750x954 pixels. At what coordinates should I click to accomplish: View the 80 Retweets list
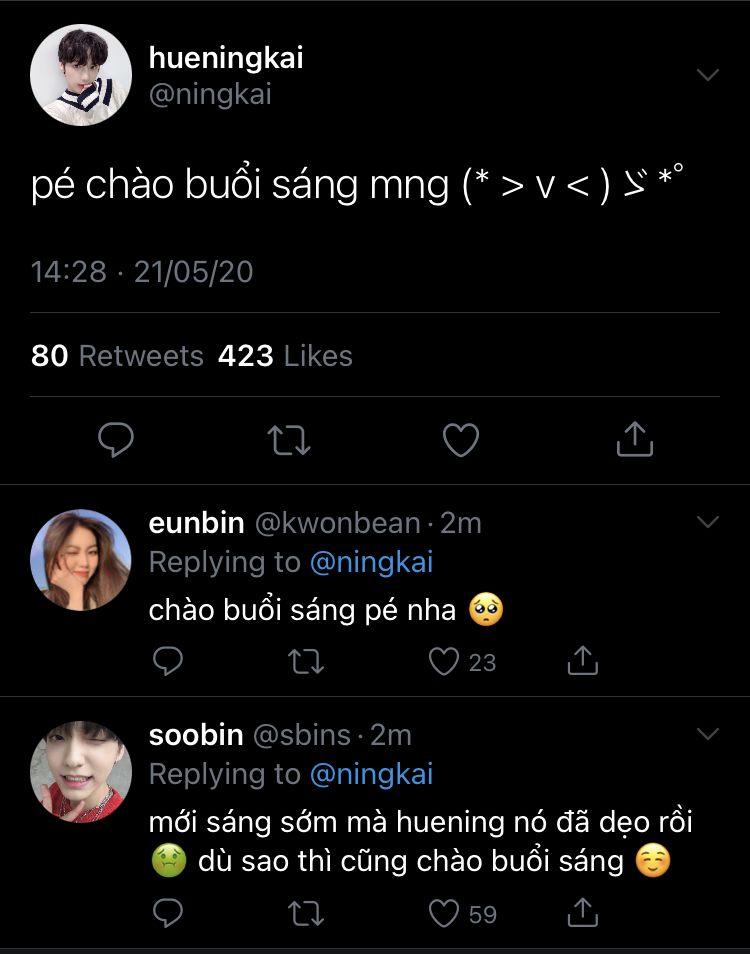[x=117, y=356]
